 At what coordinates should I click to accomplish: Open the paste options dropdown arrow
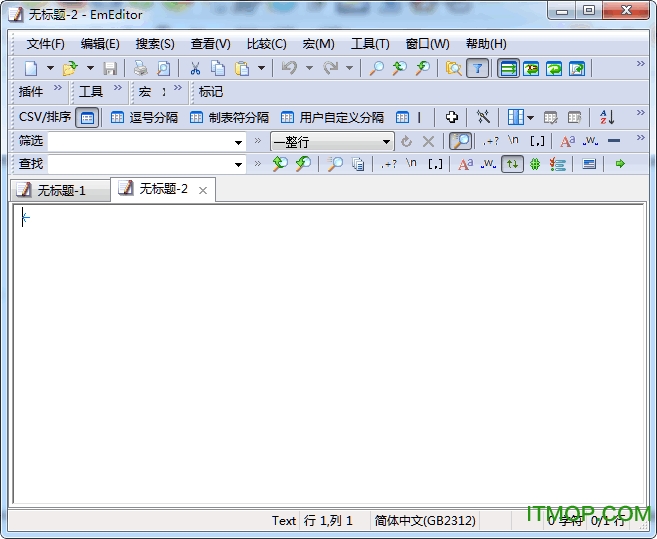pos(261,67)
